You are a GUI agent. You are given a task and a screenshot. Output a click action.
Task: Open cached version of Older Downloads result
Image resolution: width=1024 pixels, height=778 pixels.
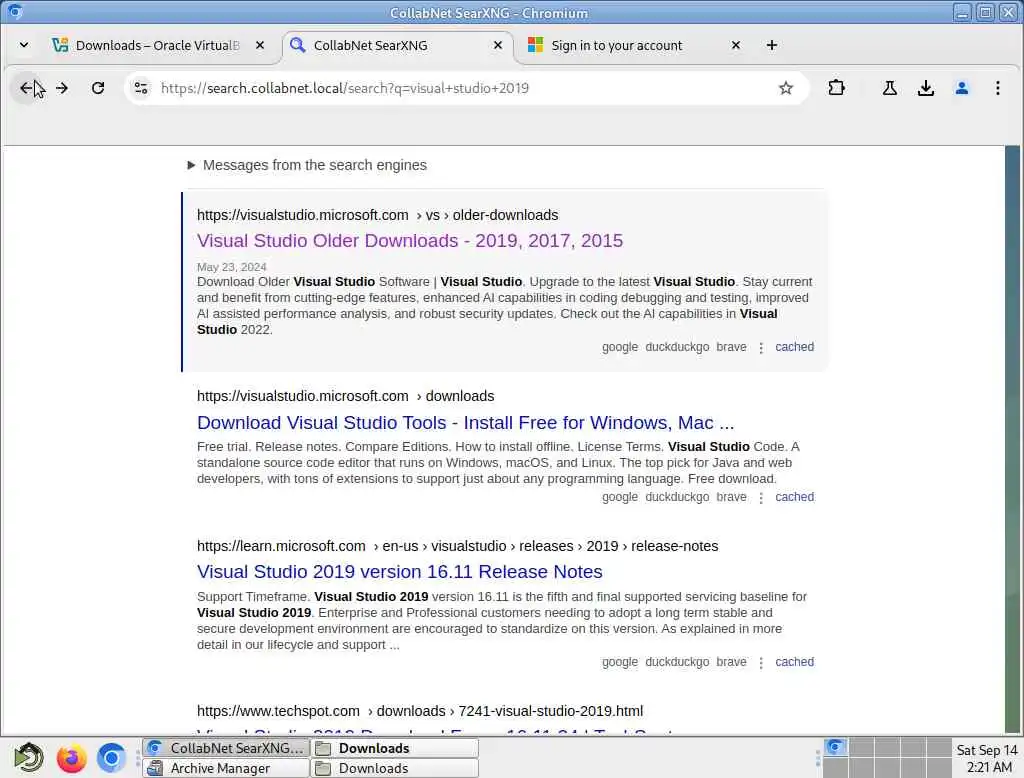[794, 347]
